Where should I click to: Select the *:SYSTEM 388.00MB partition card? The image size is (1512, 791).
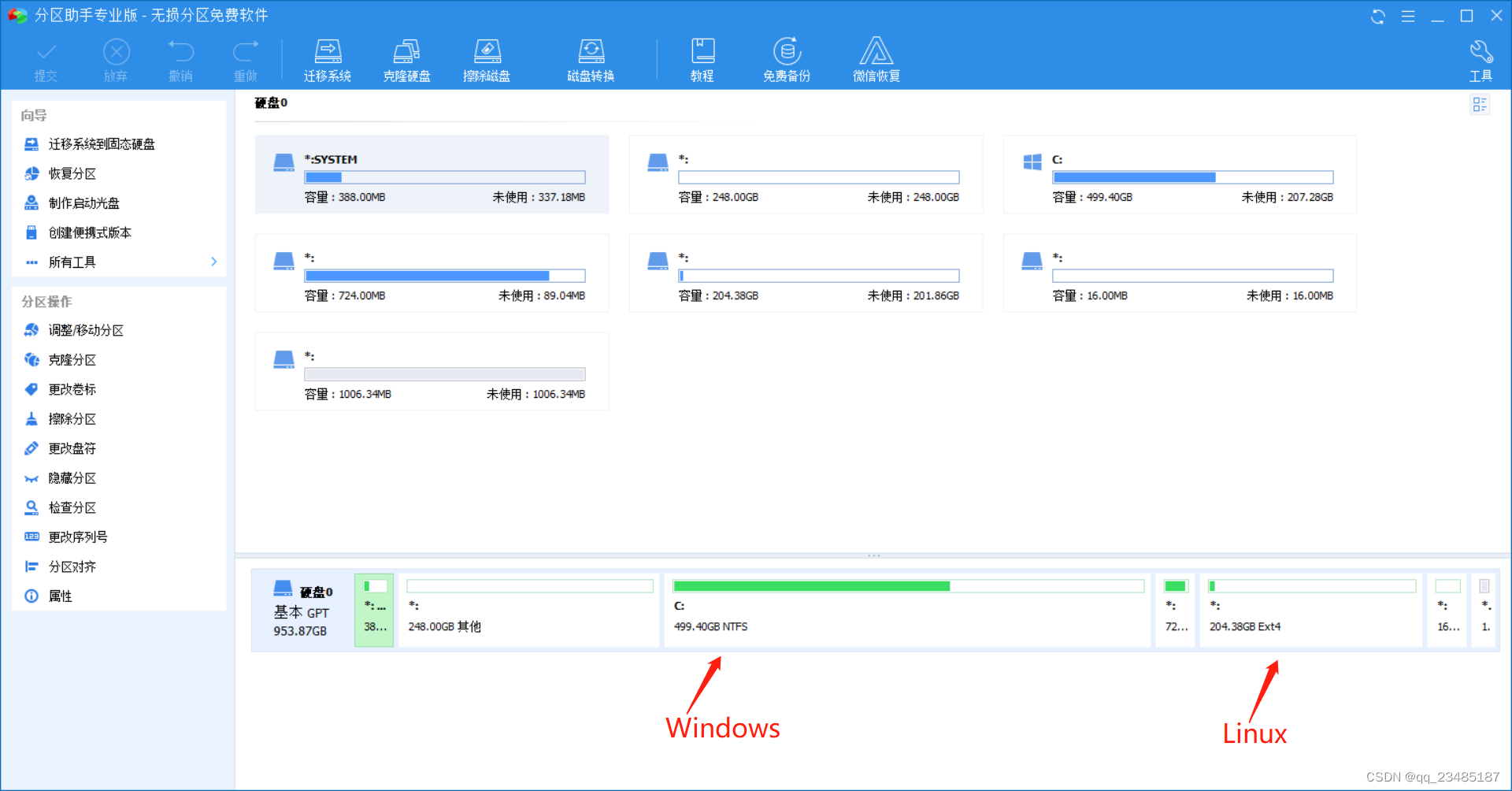pos(432,174)
